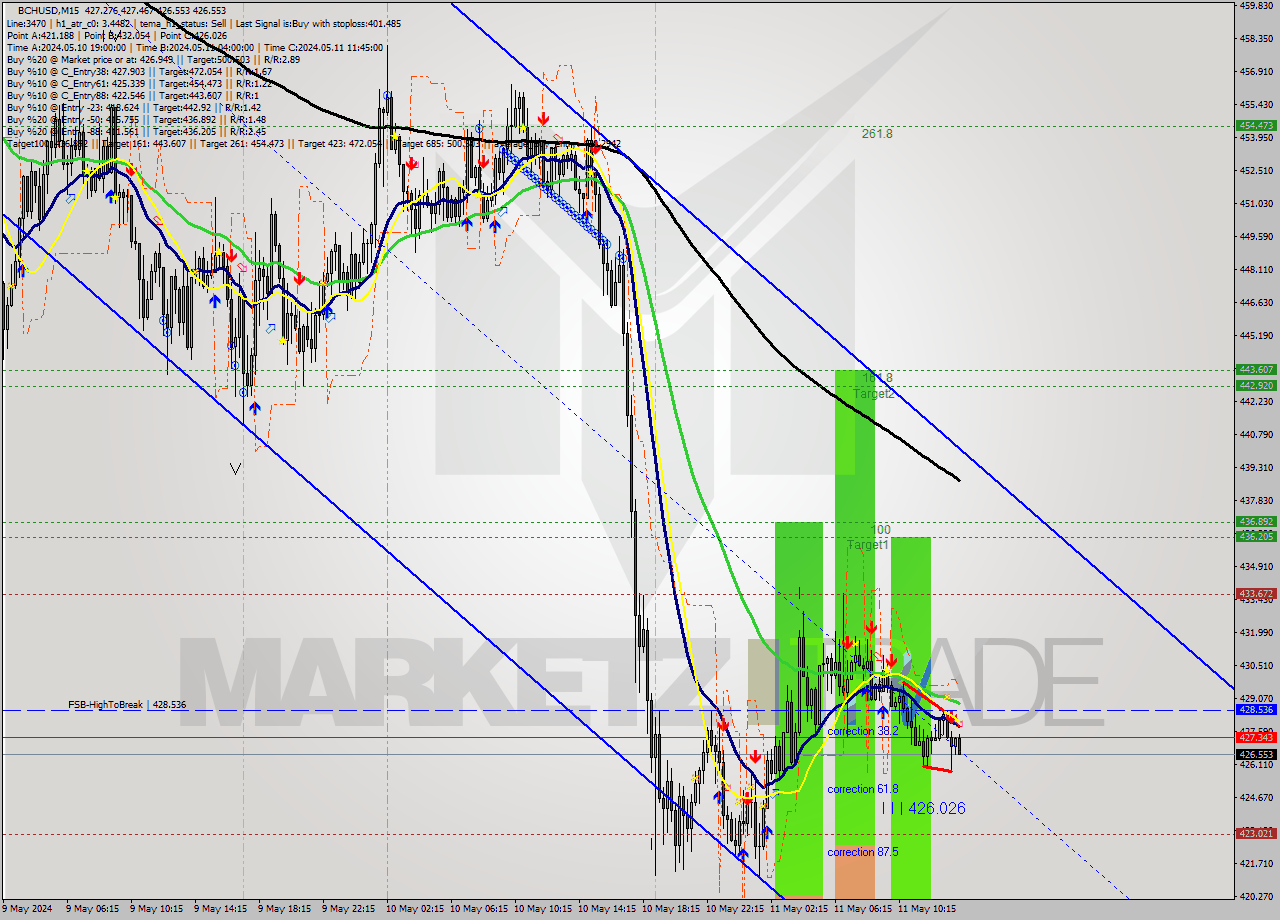Click the Target2 label

pyautogui.click(x=873, y=394)
